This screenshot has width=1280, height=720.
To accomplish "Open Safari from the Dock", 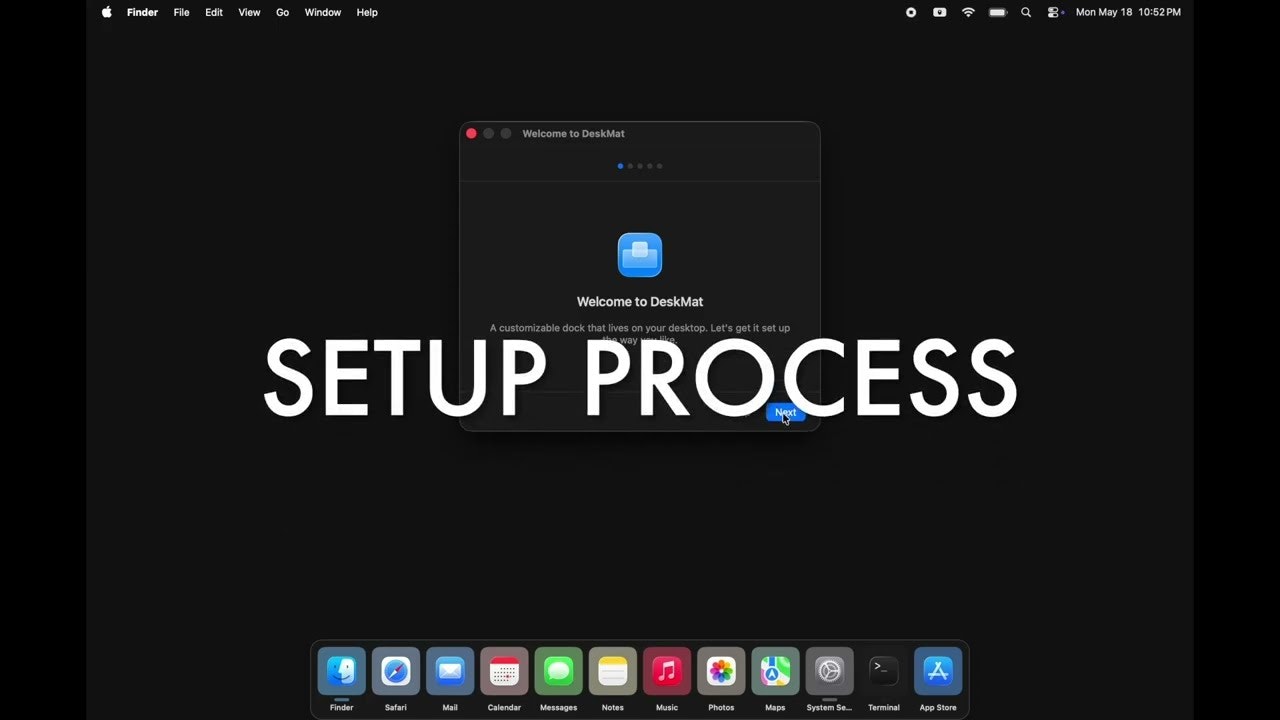I will (x=396, y=671).
